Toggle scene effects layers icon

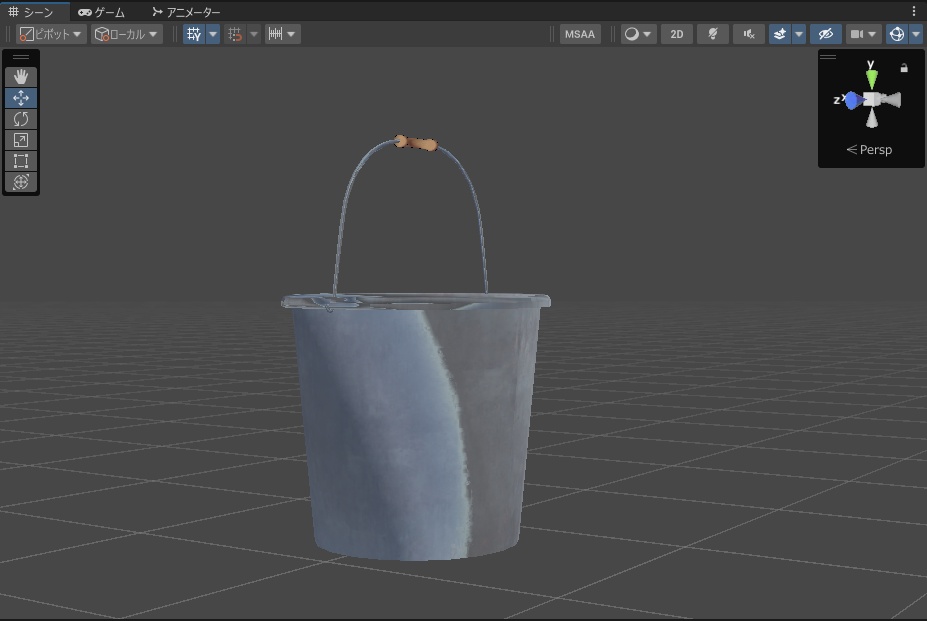click(x=780, y=34)
